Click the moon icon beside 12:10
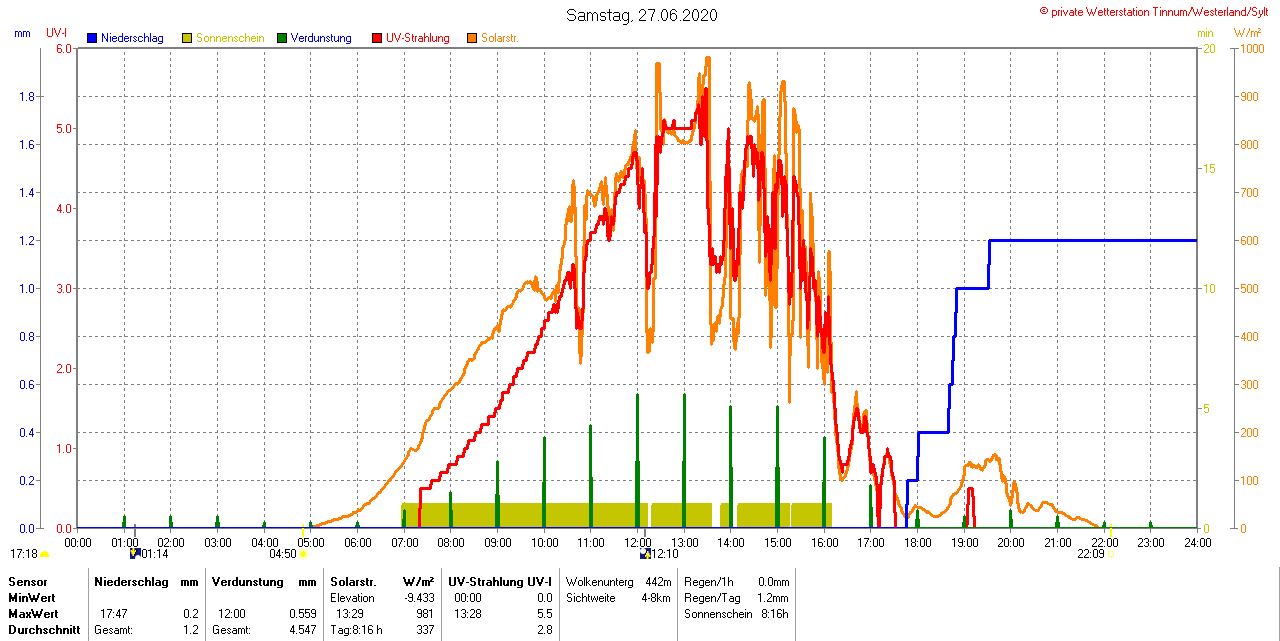Image resolution: width=1280 pixels, height=641 pixels. click(x=645, y=553)
